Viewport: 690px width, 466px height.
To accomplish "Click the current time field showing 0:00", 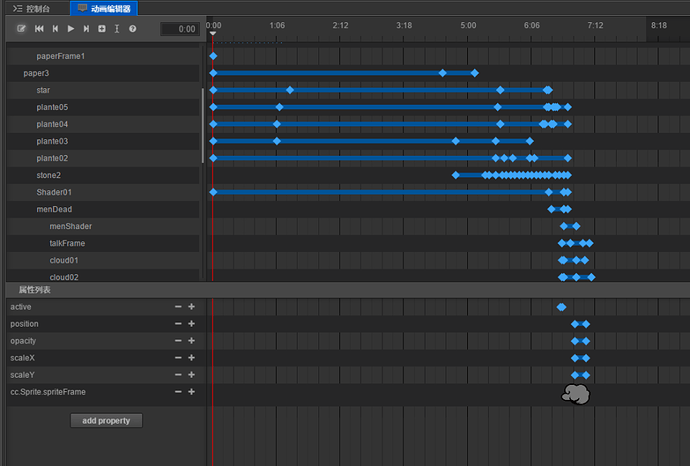I will [x=178, y=29].
